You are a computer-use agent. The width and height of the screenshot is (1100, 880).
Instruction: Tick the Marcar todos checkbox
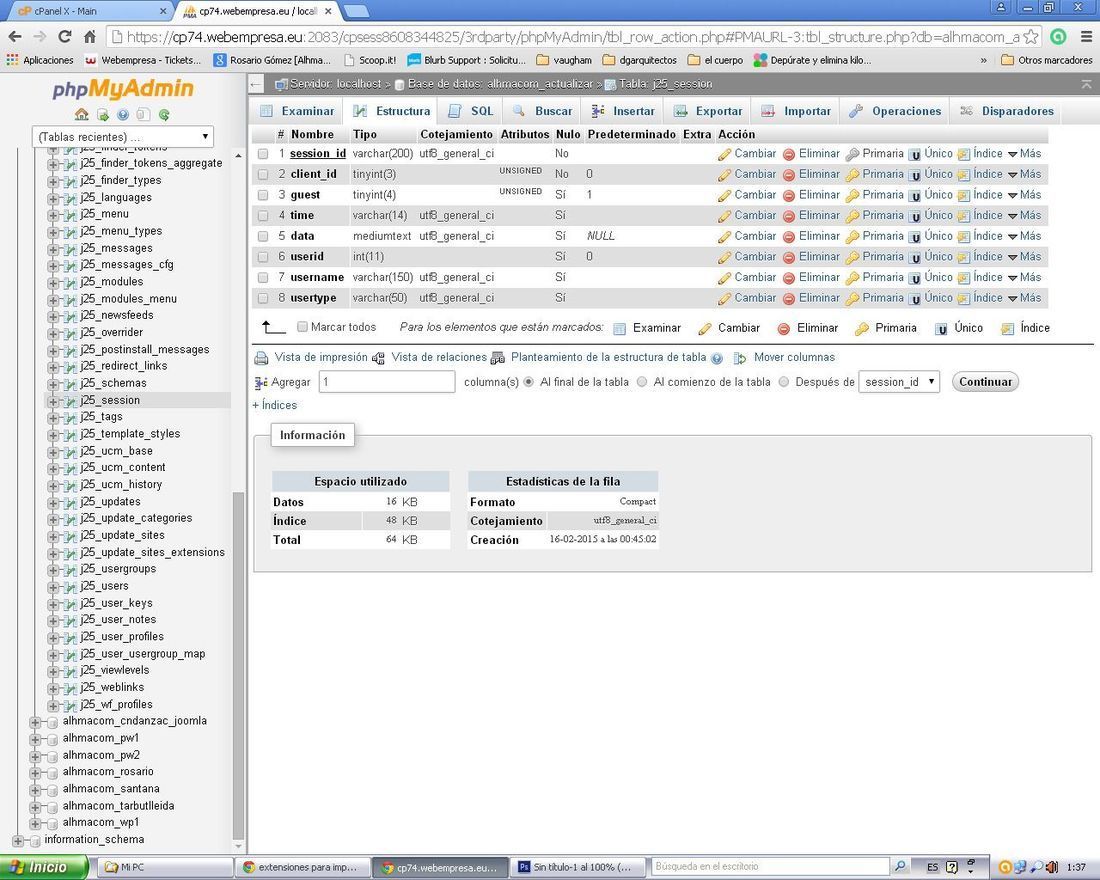302,326
